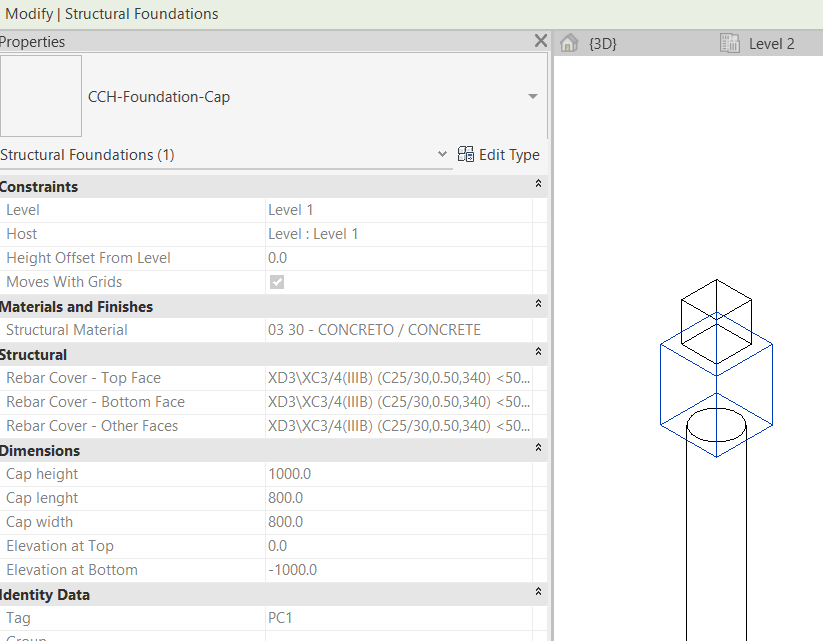The image size is (823, 641).
Task: Click the type preview thumbnail in Properties
Action: 41,96
